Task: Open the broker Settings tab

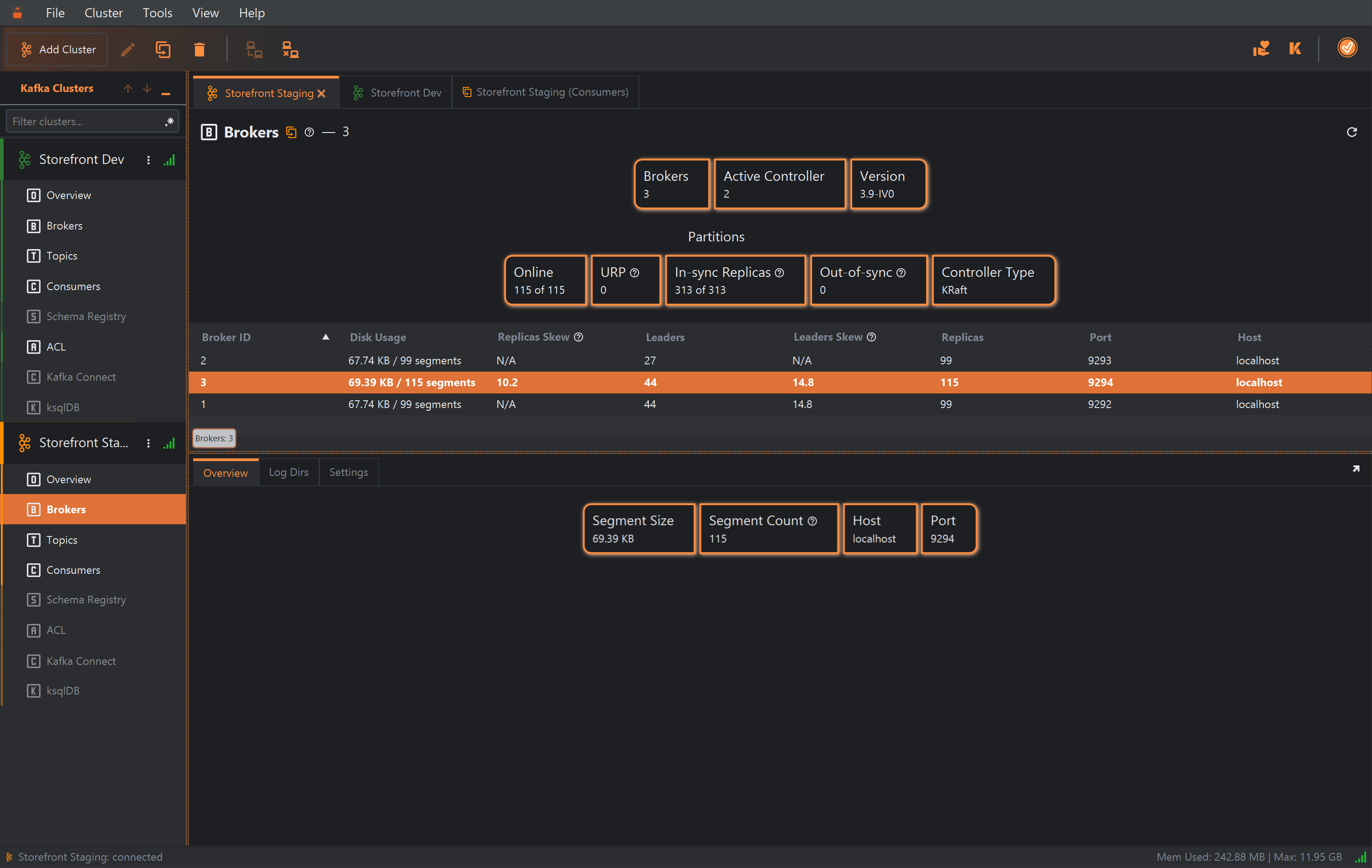Action: [349, 472]
